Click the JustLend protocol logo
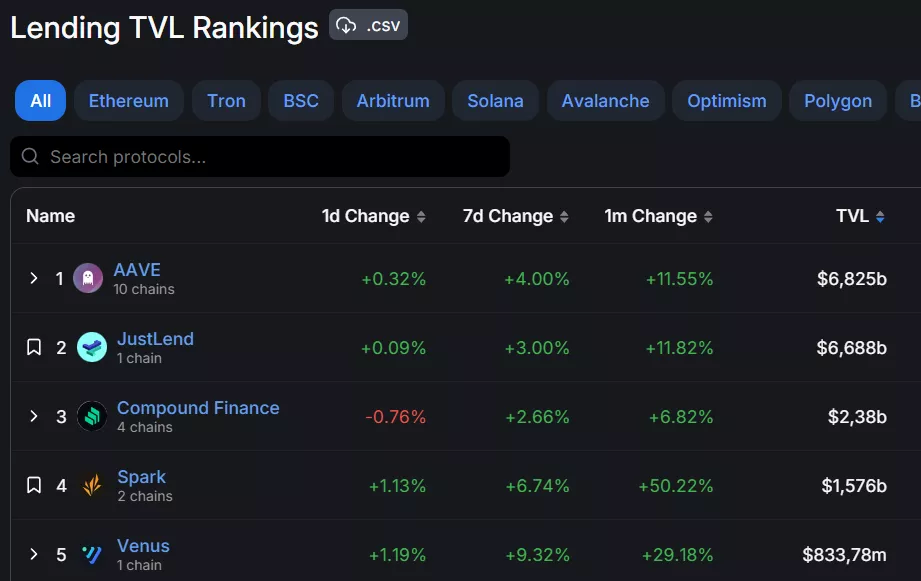Screen dimensions: 921x581 click(x=93, y=346)
